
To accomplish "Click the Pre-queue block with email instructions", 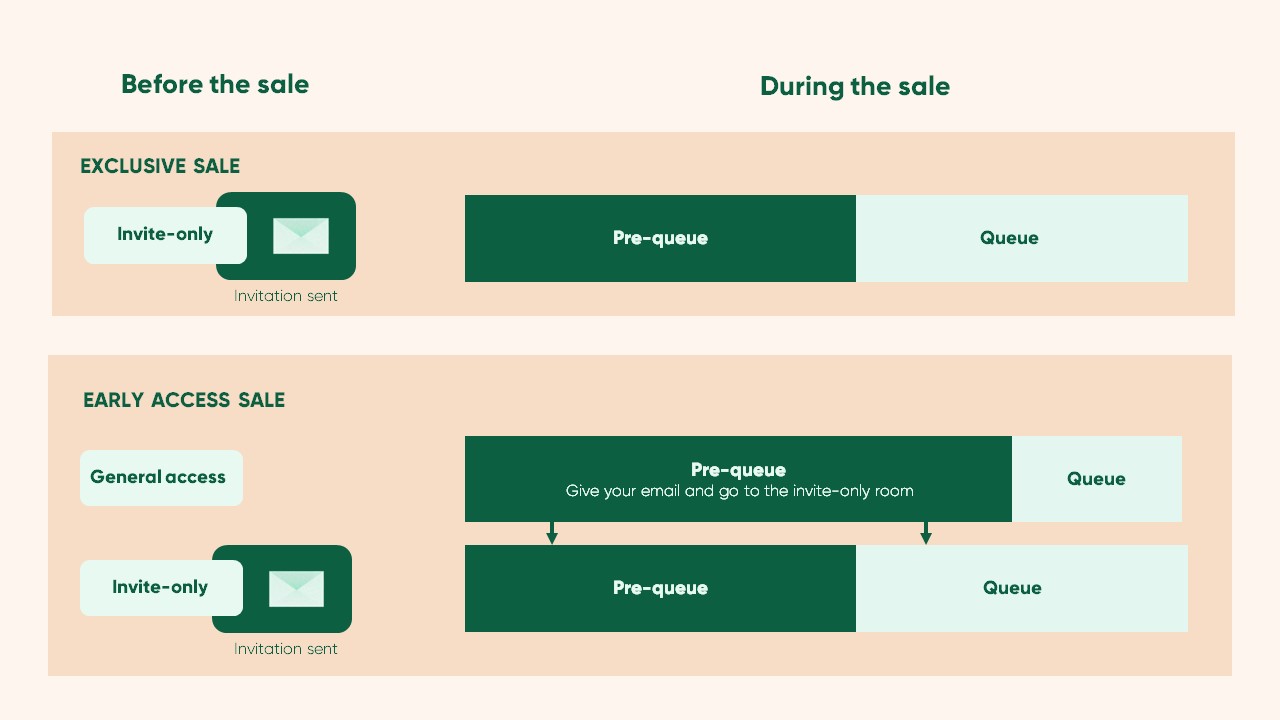I will (x=738, y=479).
